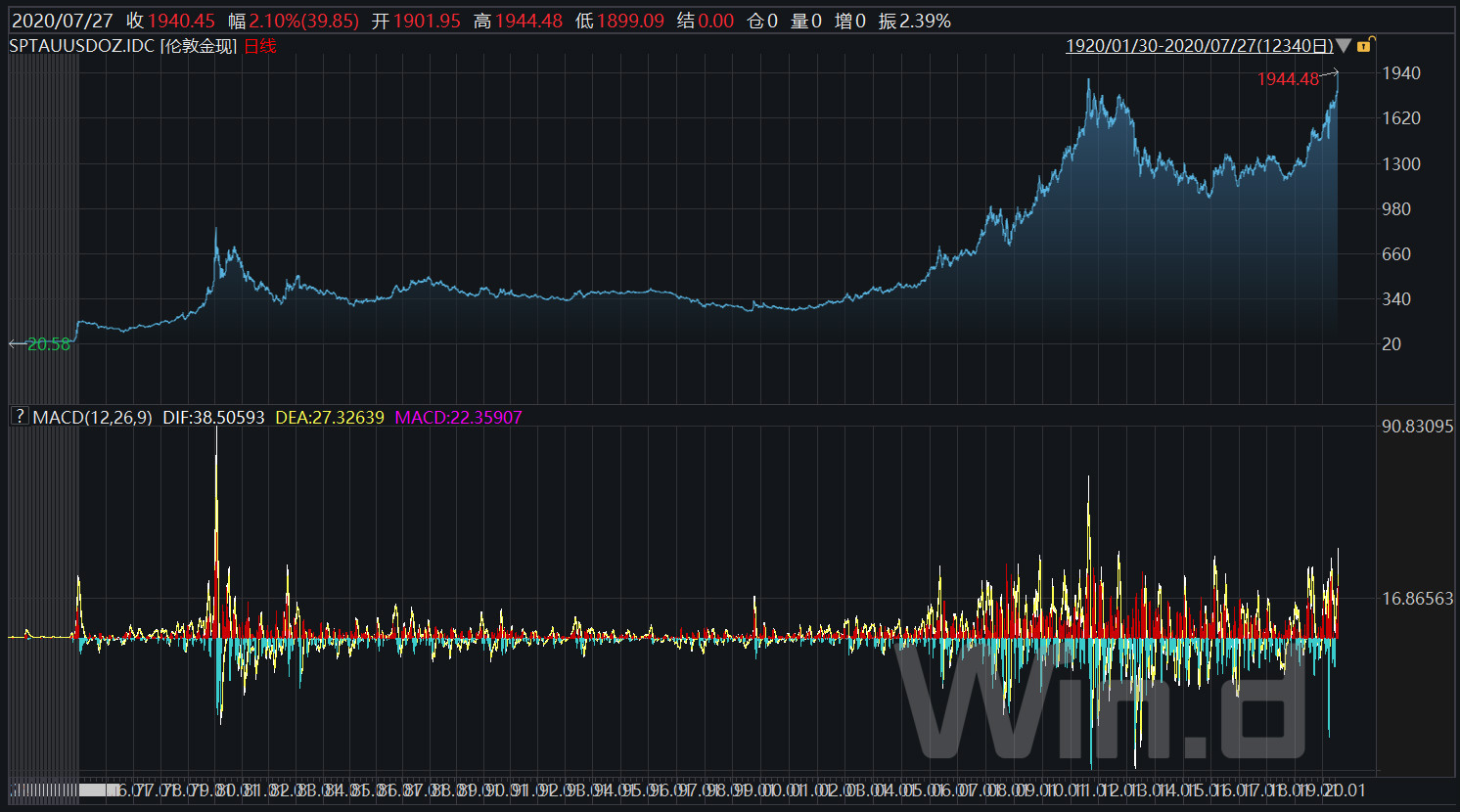Click the red 1944.48 peak marker on chart

(1288, 79)
